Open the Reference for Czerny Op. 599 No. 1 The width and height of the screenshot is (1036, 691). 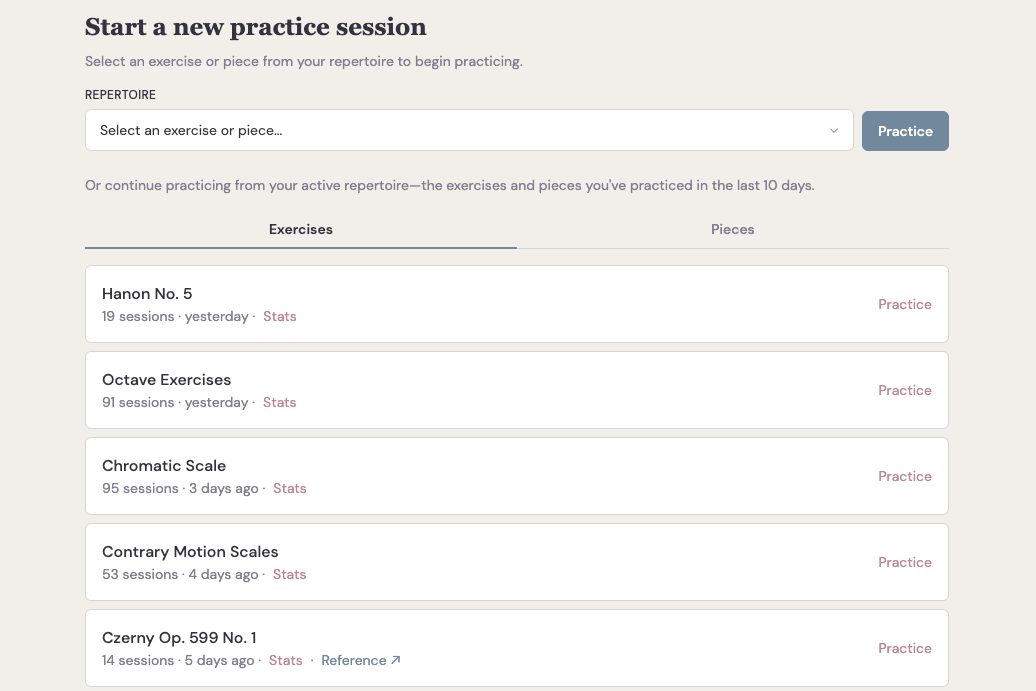pos(354,660)
